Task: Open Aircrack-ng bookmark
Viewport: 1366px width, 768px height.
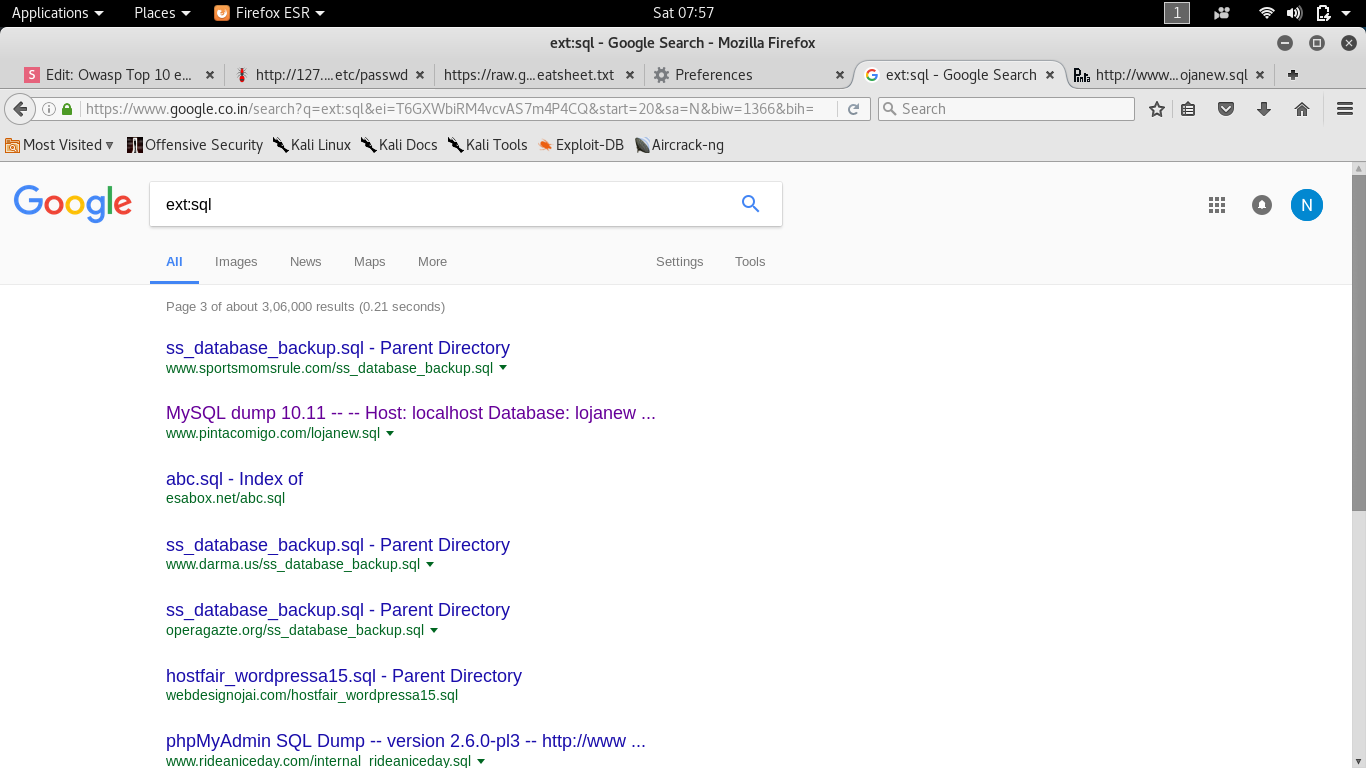Action: click(x=679, y=145)
